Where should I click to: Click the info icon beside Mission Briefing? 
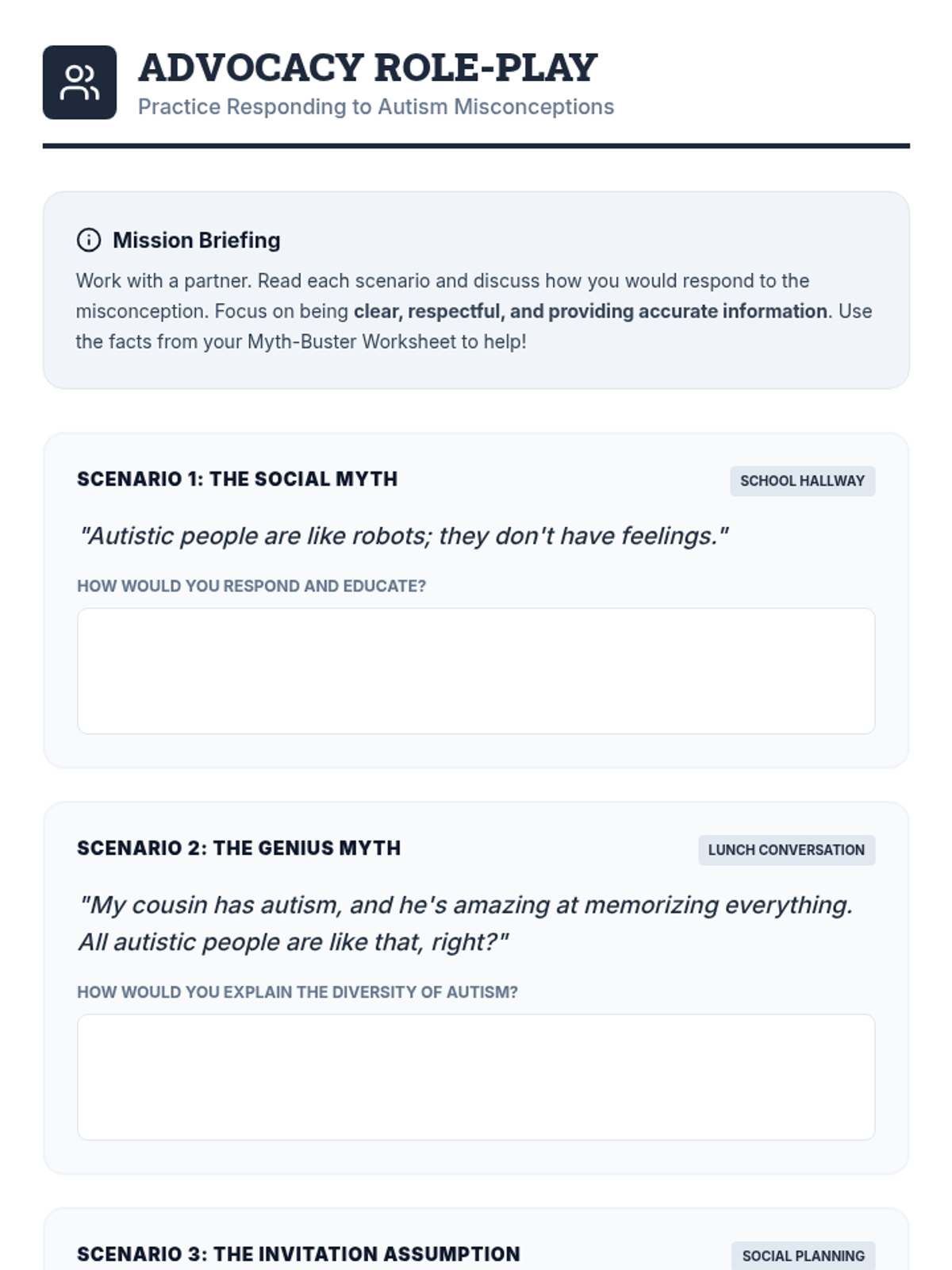click(89, 240)
